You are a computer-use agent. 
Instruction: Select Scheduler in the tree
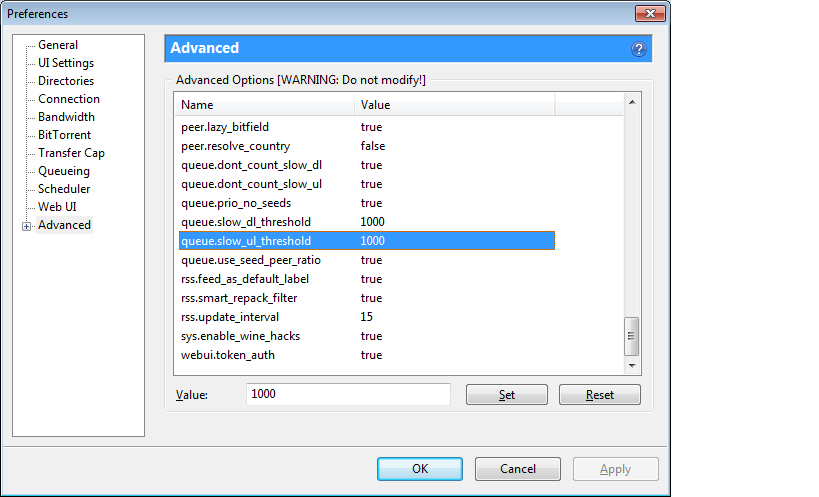point(64,189)
